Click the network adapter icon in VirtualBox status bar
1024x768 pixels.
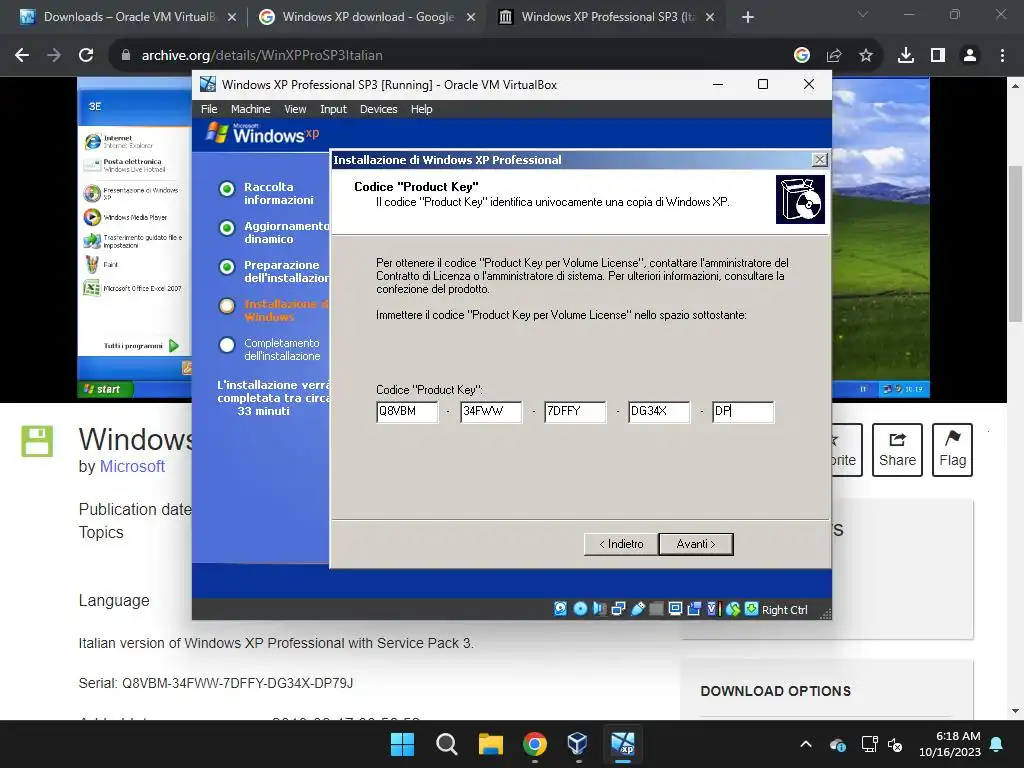click(618, 609)
